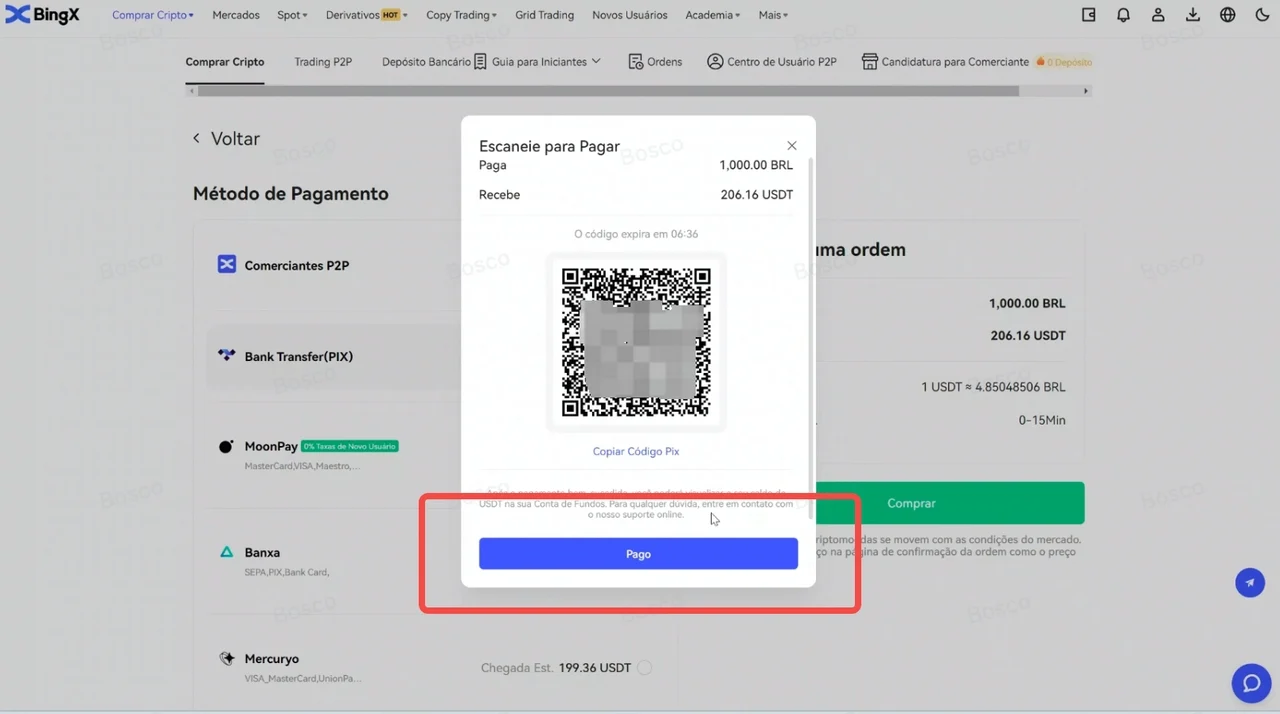This screenshot has width=1280, height=714.
Task: Expand Guia para Iniciantes dropdown
Action: [545, 62]
